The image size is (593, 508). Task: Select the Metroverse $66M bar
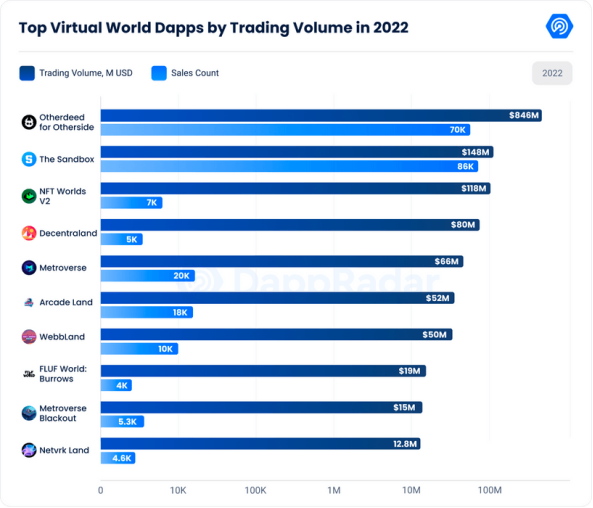[x=282, y=261]
